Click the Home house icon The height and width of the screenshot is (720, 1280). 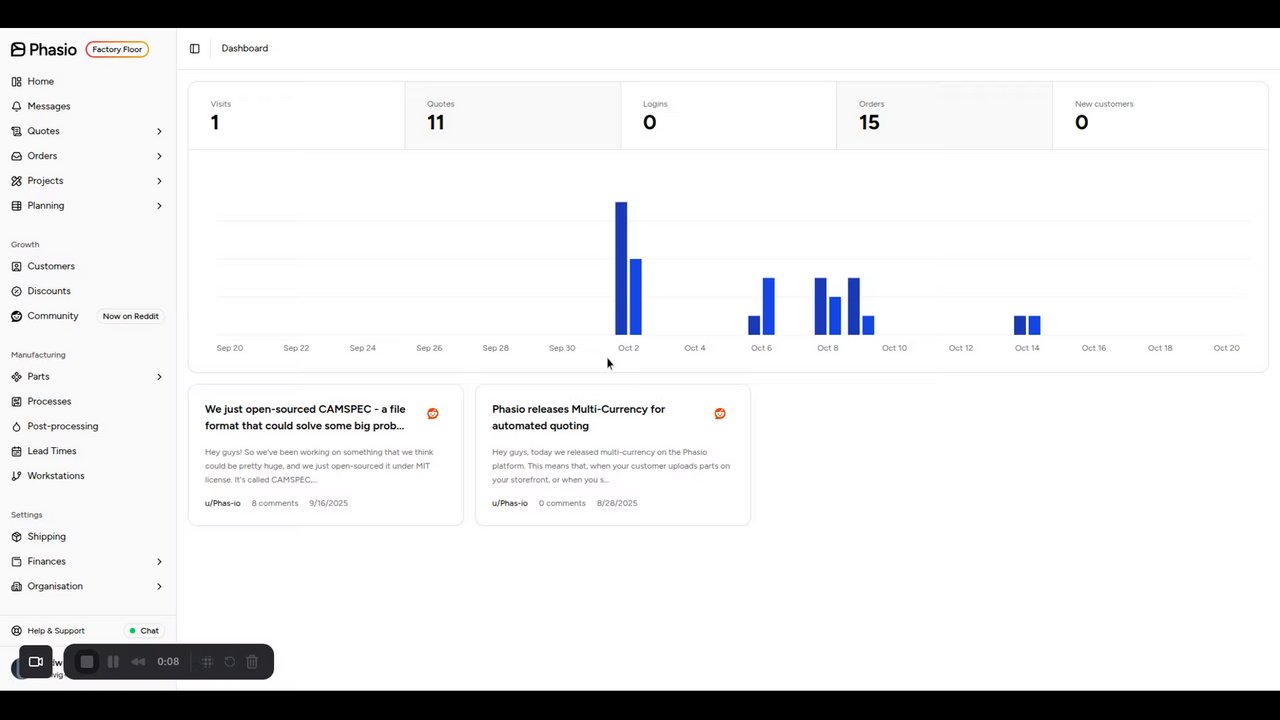[x=17, y=81]
